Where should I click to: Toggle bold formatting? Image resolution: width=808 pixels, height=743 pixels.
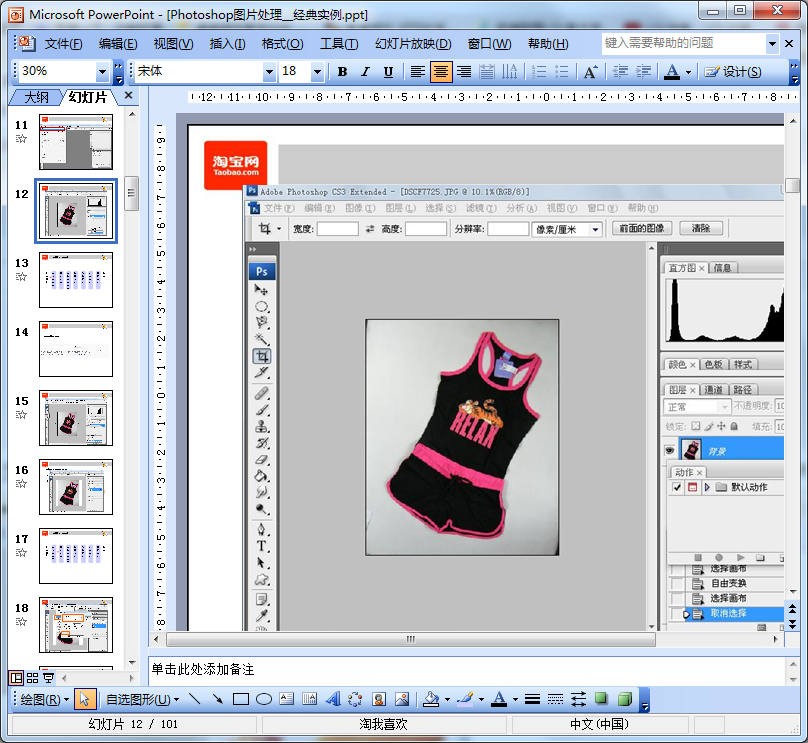(x=342, y=72)
